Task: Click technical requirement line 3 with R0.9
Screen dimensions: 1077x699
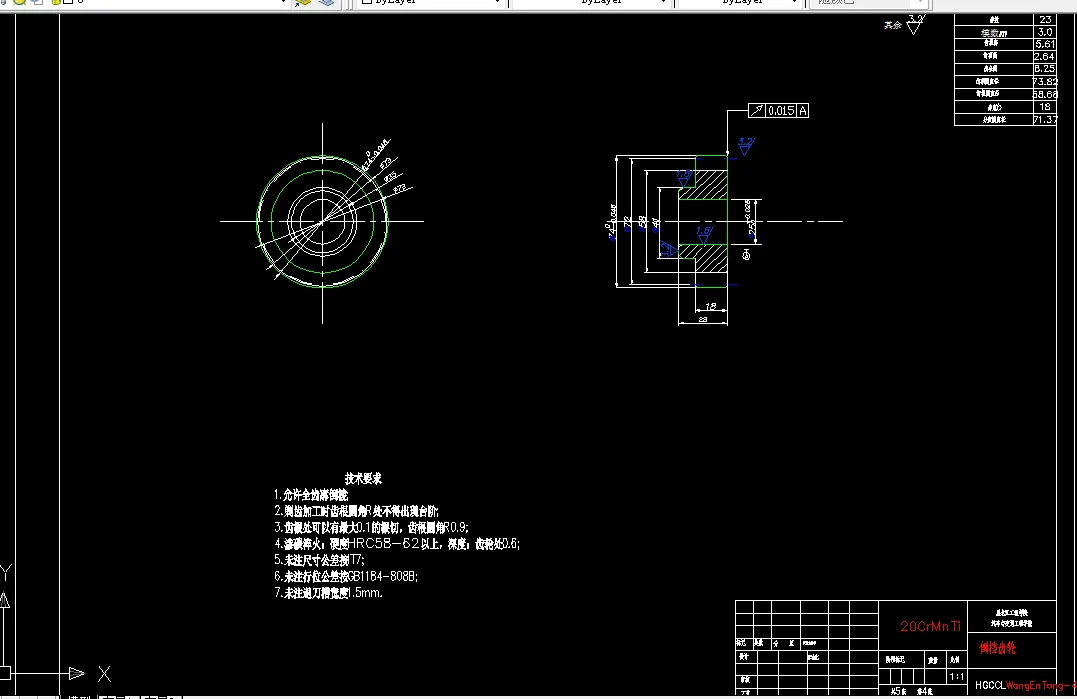Action: [x=372, y=527]
